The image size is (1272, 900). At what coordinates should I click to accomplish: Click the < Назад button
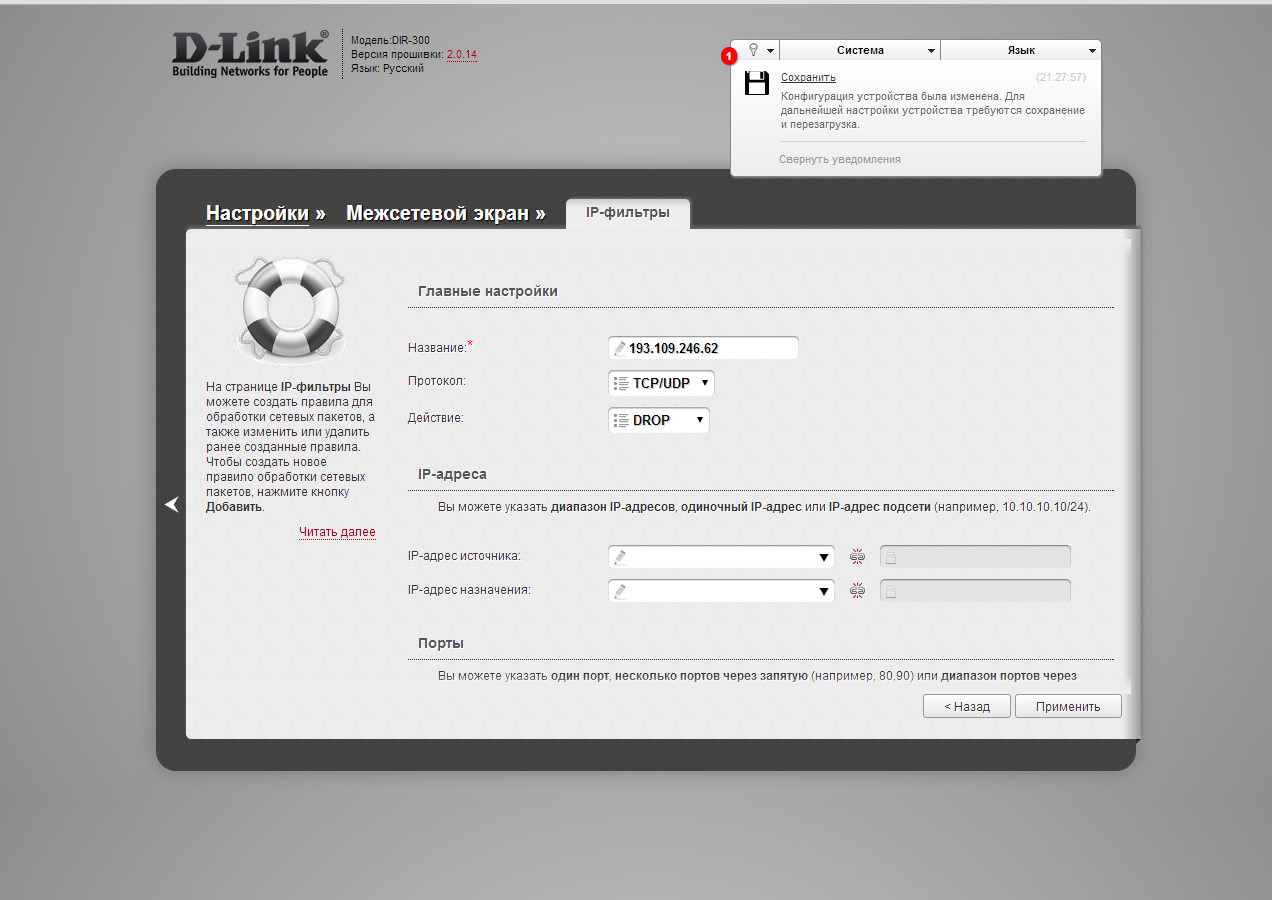(x=967, y=706)
